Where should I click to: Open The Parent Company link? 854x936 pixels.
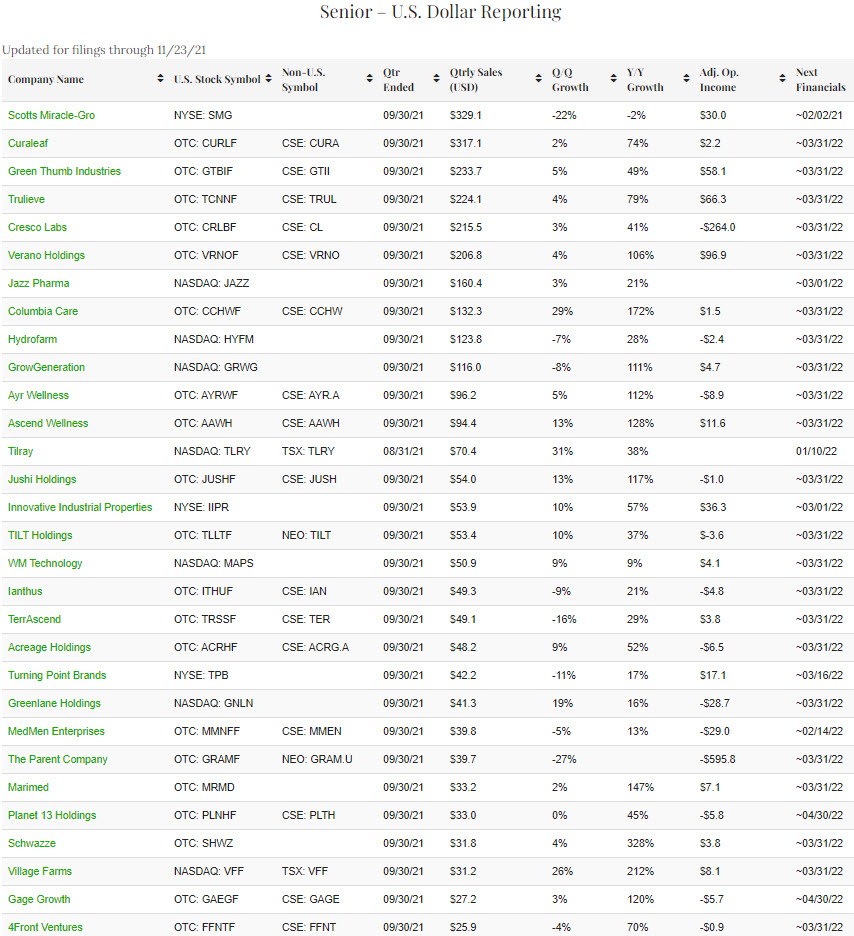[57, 759]
